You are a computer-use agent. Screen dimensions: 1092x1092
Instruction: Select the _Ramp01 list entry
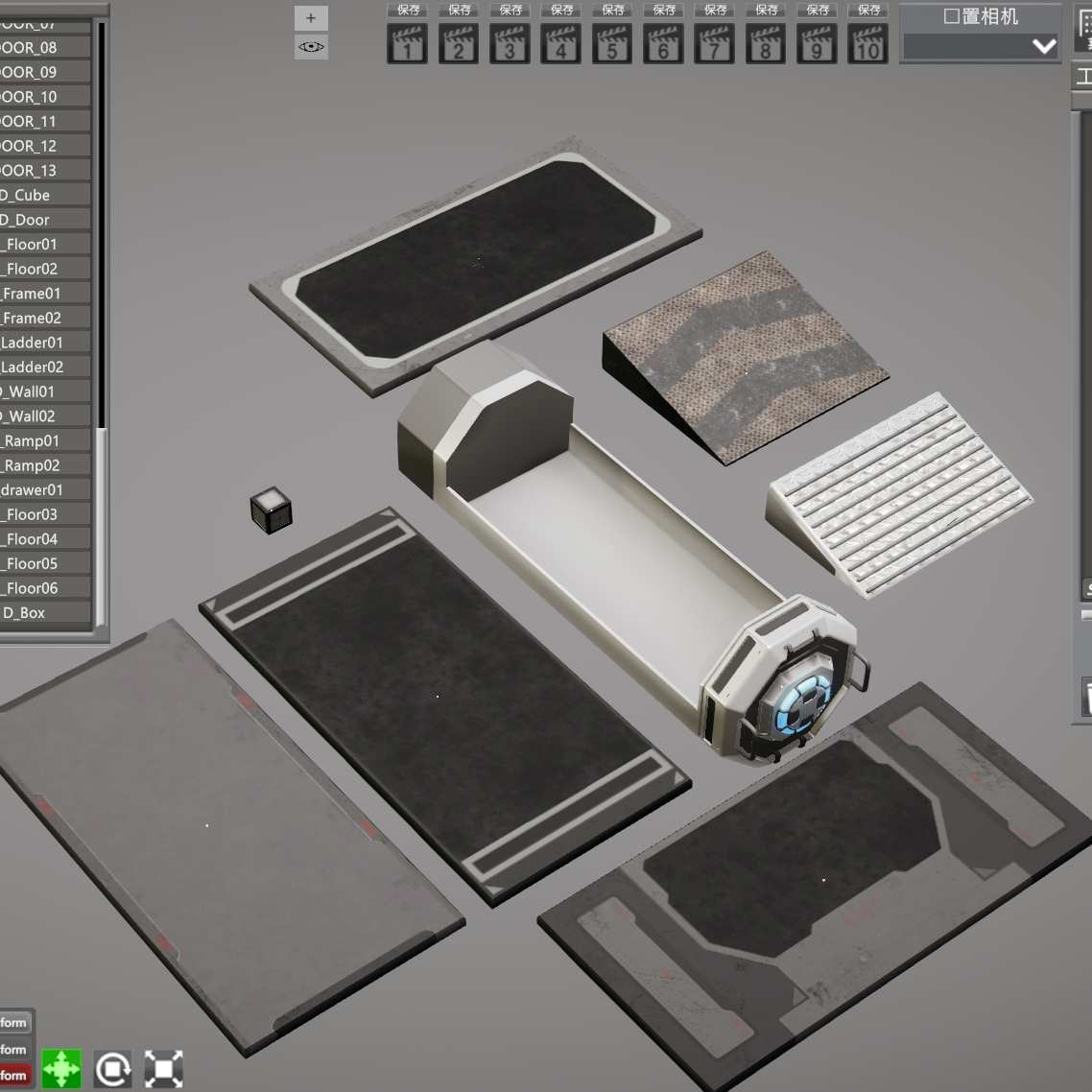[45, 440]
